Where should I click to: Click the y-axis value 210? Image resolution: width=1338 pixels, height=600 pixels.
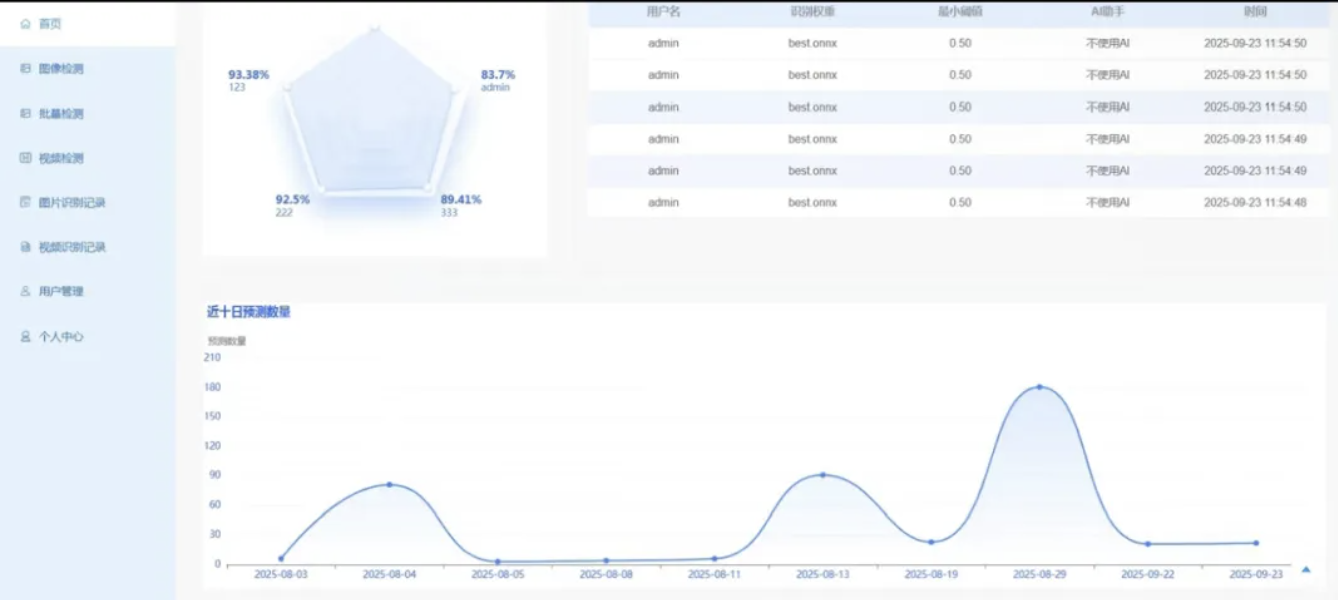(212, 357)
